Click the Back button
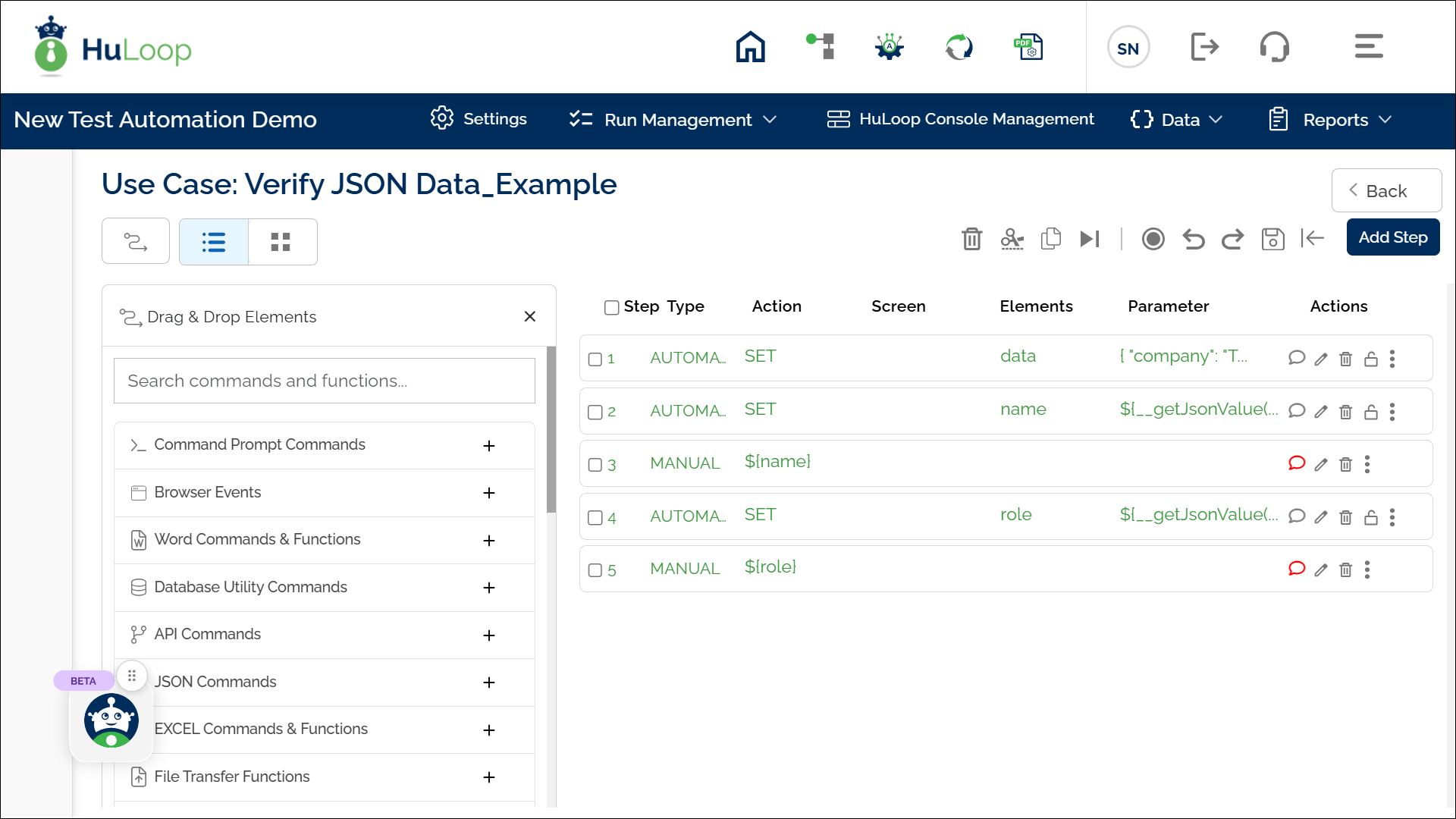Viewport: 1456px width, 819px height. point(1385,191)
